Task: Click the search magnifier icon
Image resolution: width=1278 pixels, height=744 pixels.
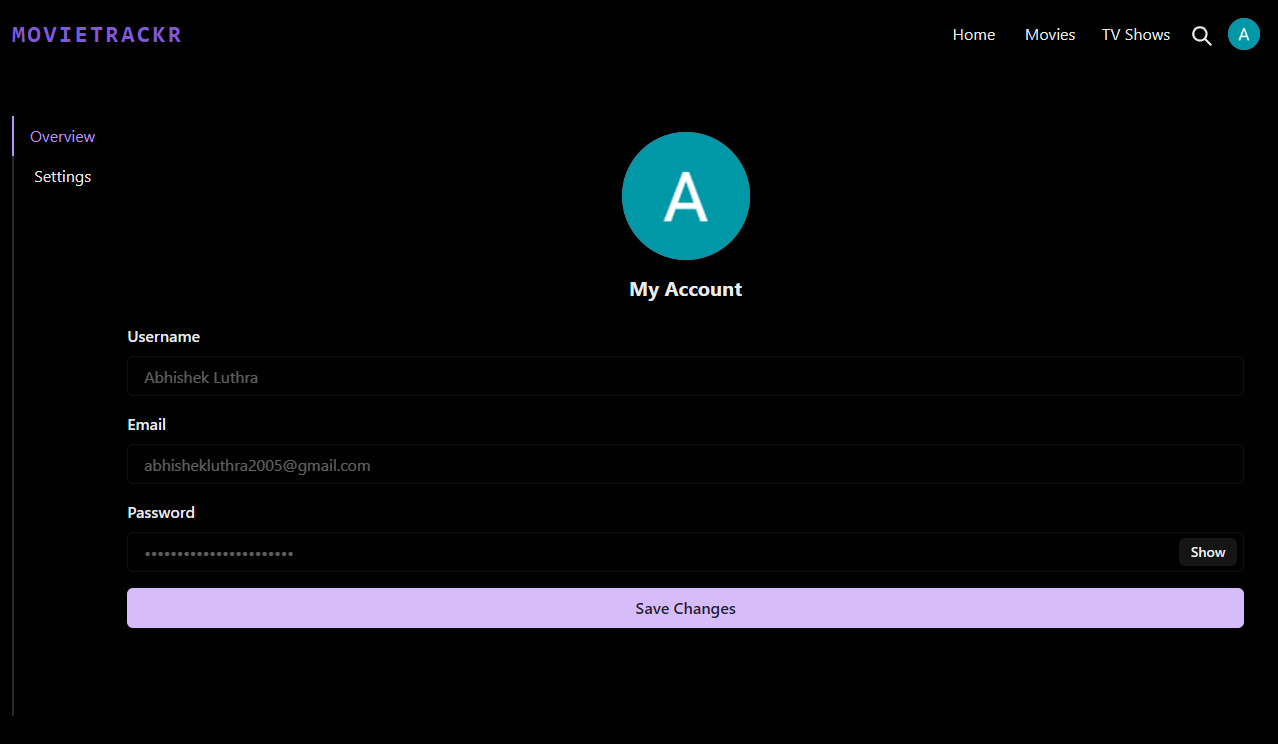Action: [1201, 35]
